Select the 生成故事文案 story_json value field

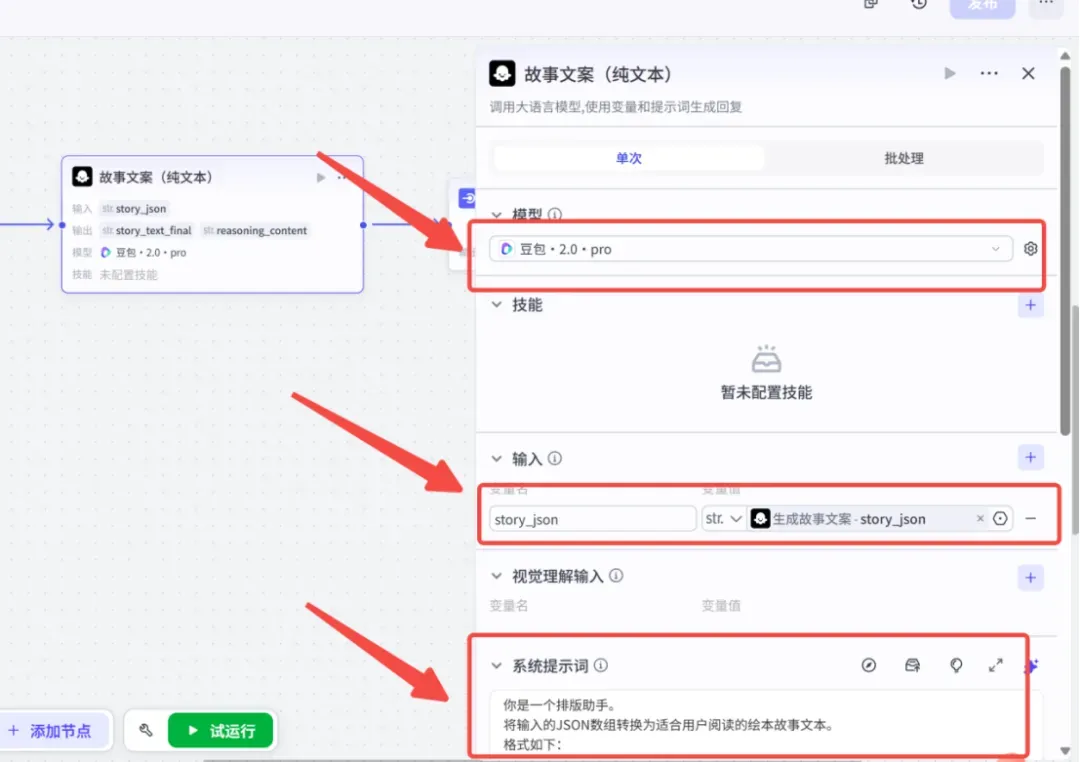pos(868,518)
